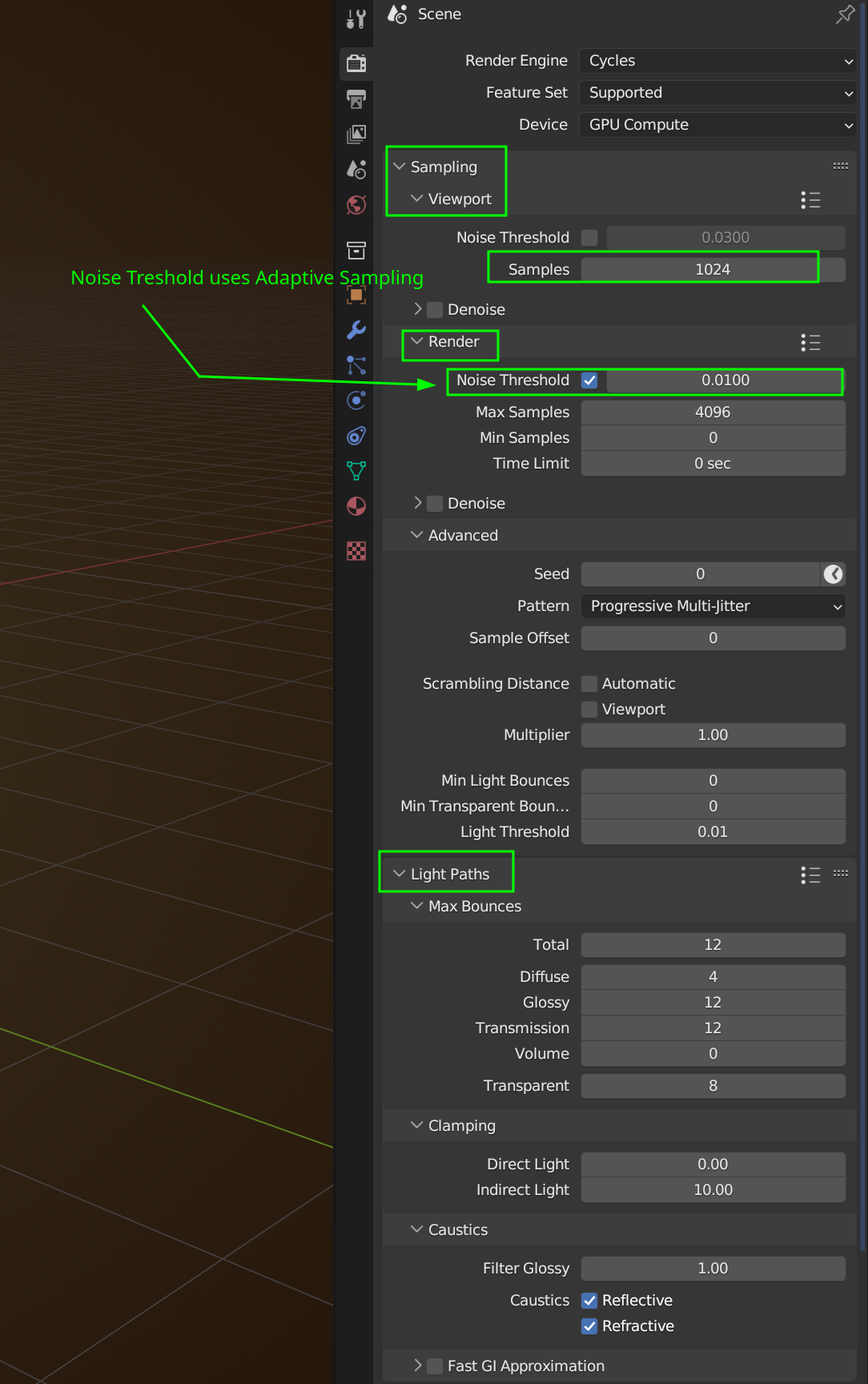Enable the Viewport Noise Threshold checkbox
The image size is (868, 1384).
[x=589, y=238]
